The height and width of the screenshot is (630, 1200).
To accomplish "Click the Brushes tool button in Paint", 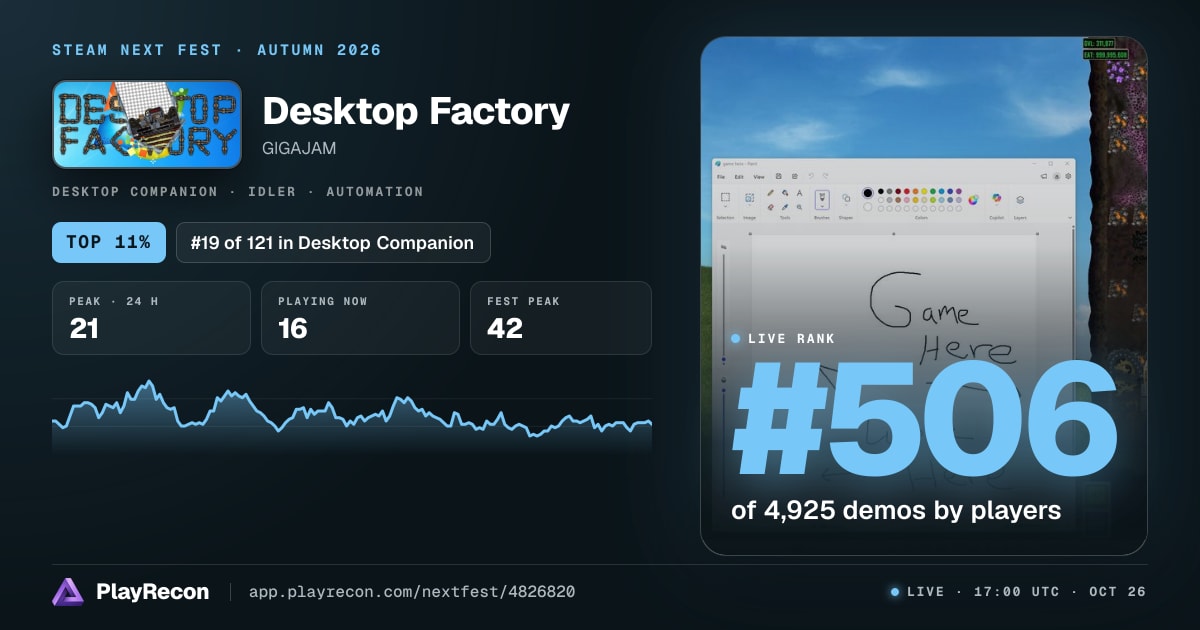I will pyautogui.click(x=822, y=198).
